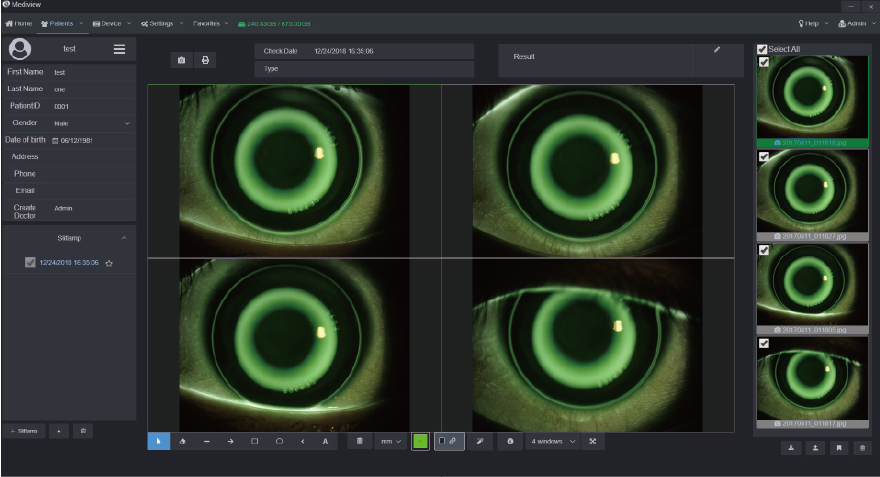Viewport: 880px width, 477px height.
Task: Select the eraser tool
Action: [182, 441]
